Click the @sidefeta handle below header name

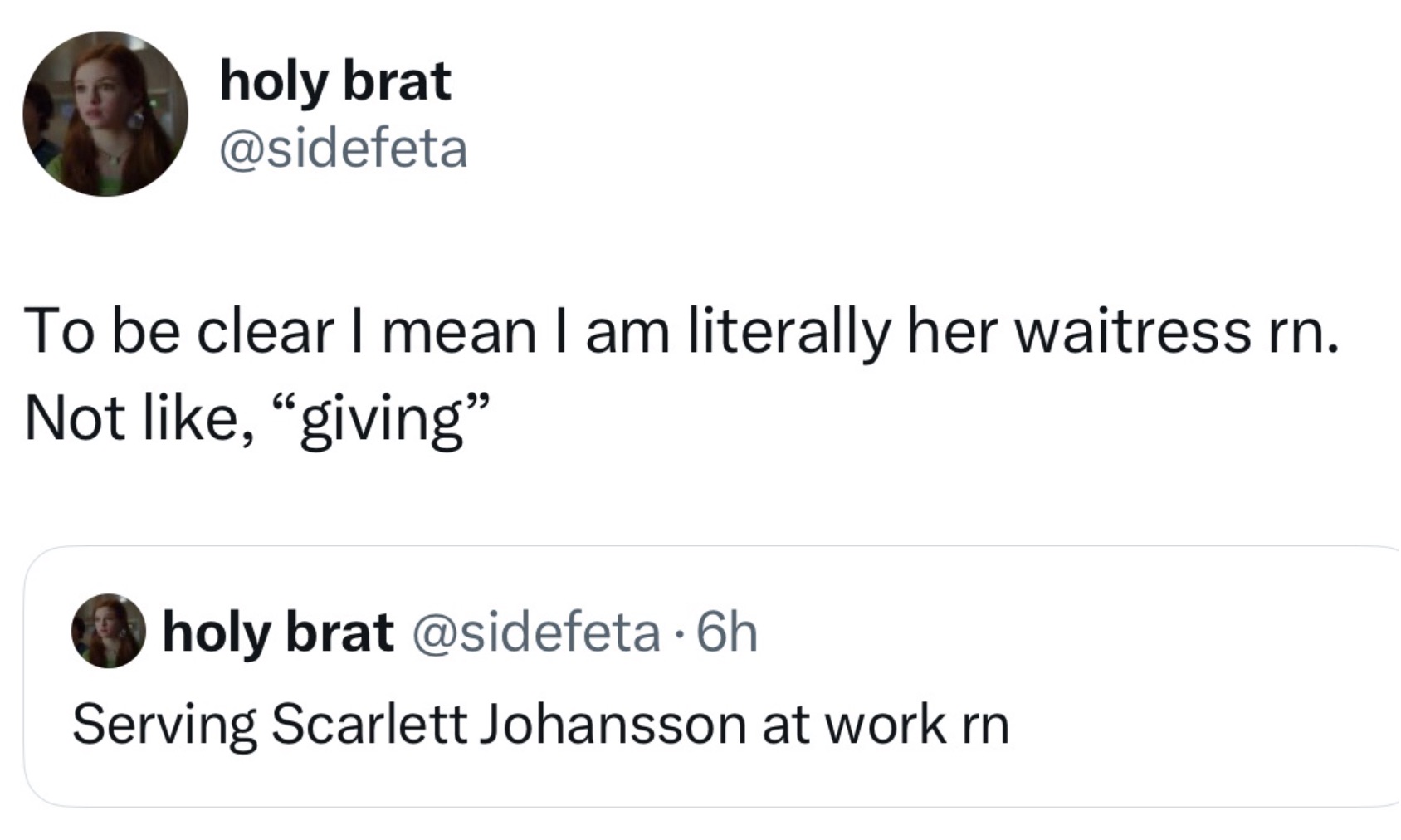tap(344, 149)
